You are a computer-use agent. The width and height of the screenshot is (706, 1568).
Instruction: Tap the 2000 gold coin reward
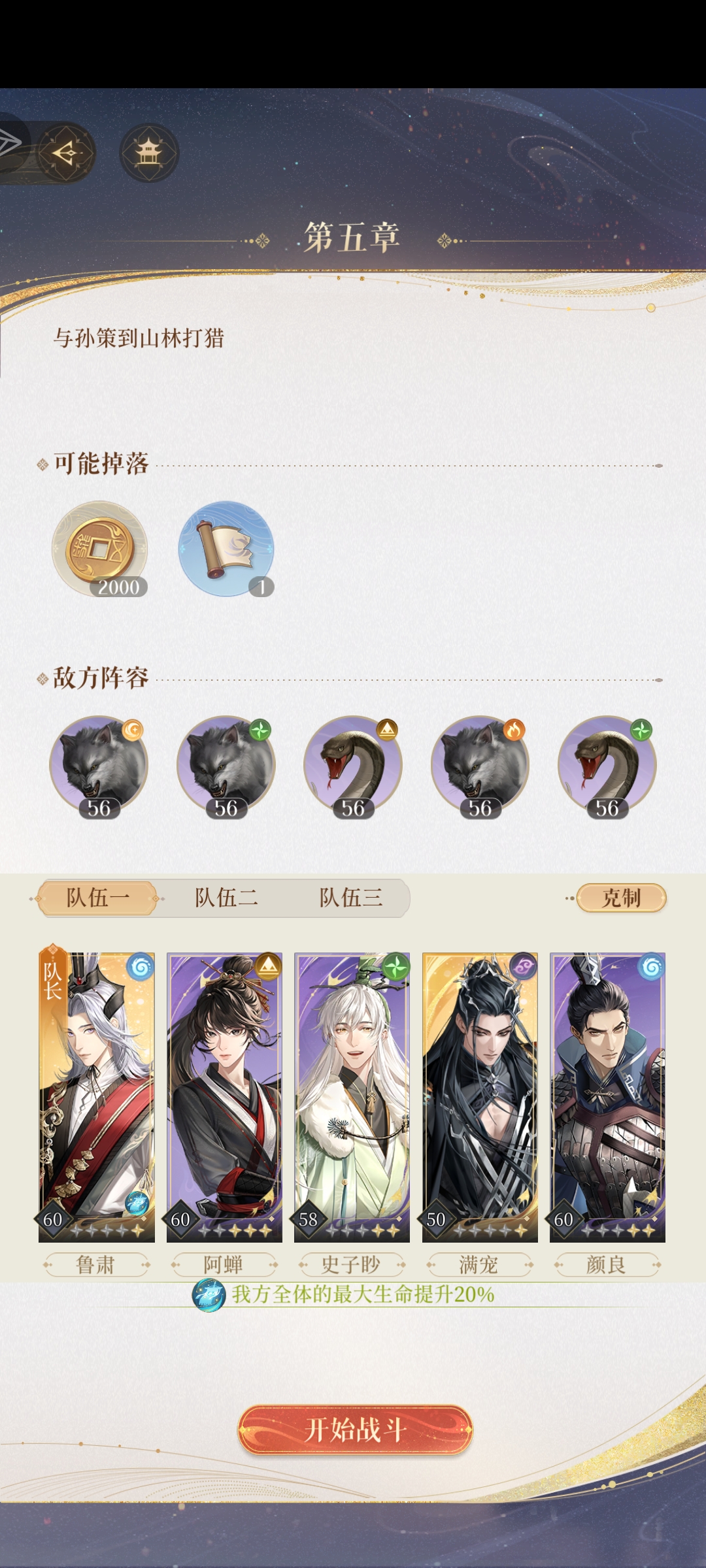pyautogui.click(x=100, y=549)
